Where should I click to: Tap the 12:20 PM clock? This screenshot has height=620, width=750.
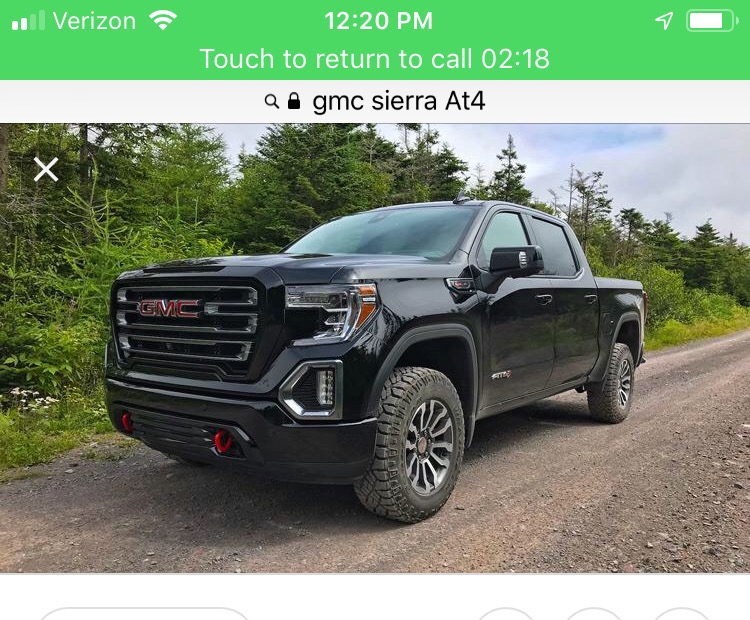point(378,21)
